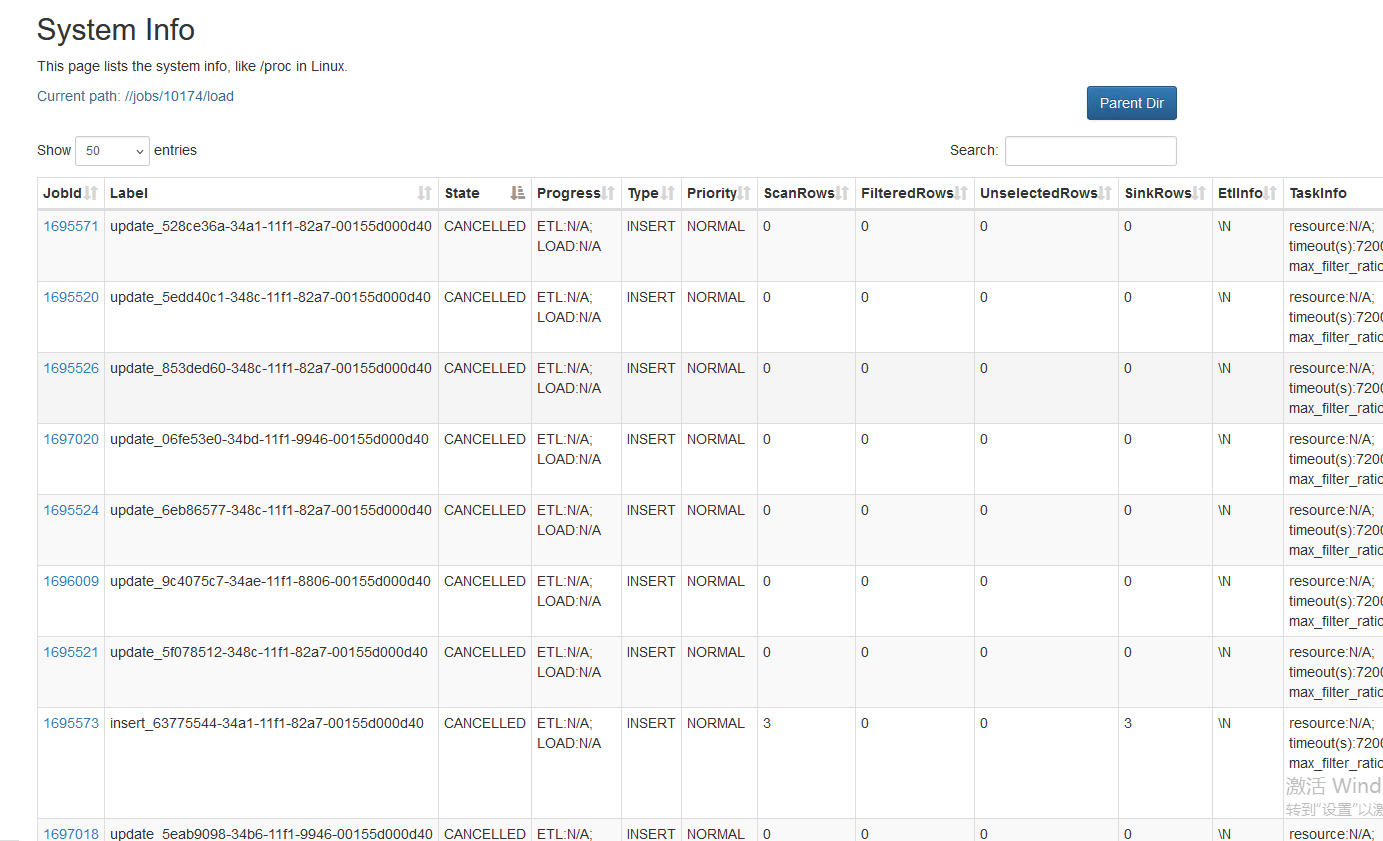This screenshot has width=1383, height=841.
Task: Click Priority column sort icon
Action: [744, 193]
